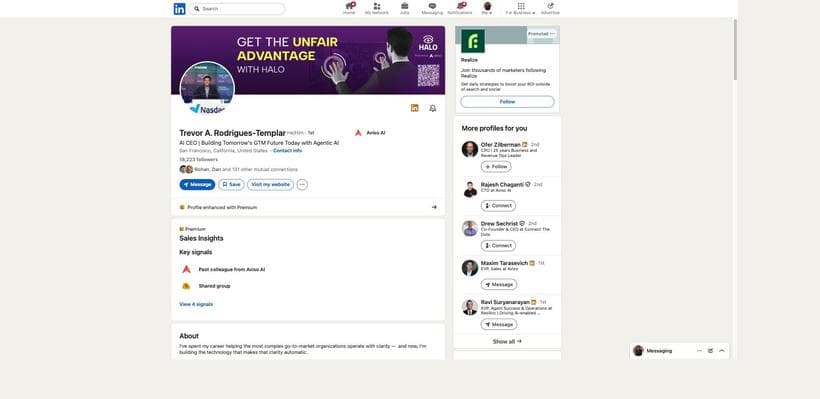Click the Premium label above Sales Insights
The image size is (820, 399).
click(192, 229)
